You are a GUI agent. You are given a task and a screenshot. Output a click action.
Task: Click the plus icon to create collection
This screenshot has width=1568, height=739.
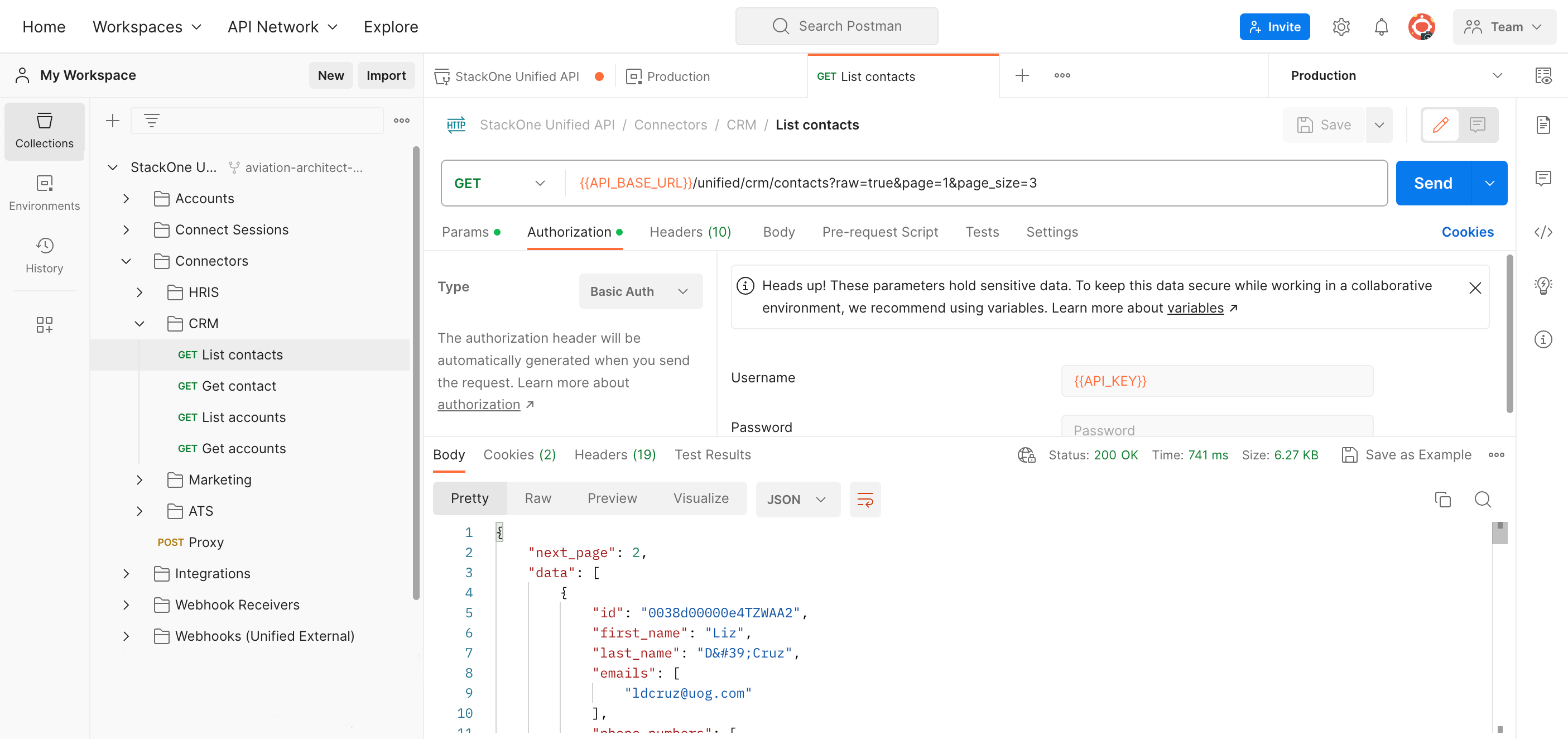point(113,121)
